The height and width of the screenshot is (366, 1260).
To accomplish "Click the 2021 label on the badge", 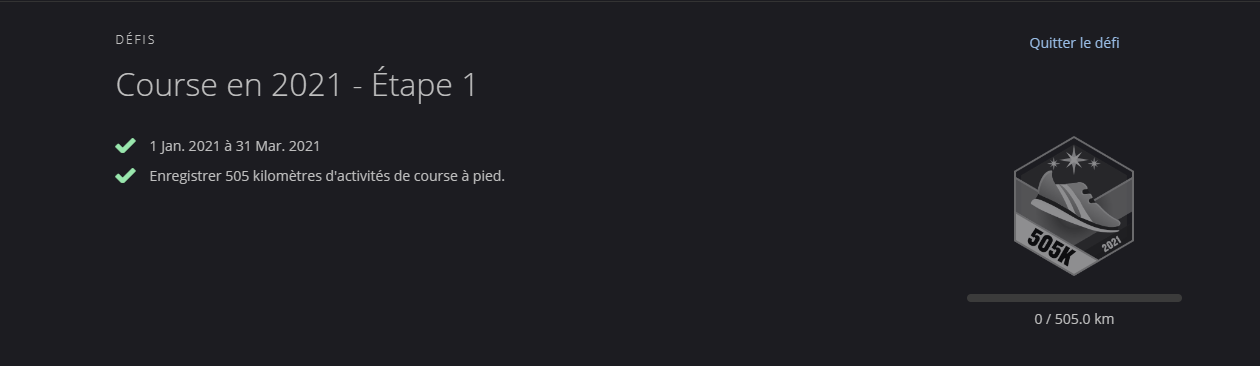I will [1111, 245].
